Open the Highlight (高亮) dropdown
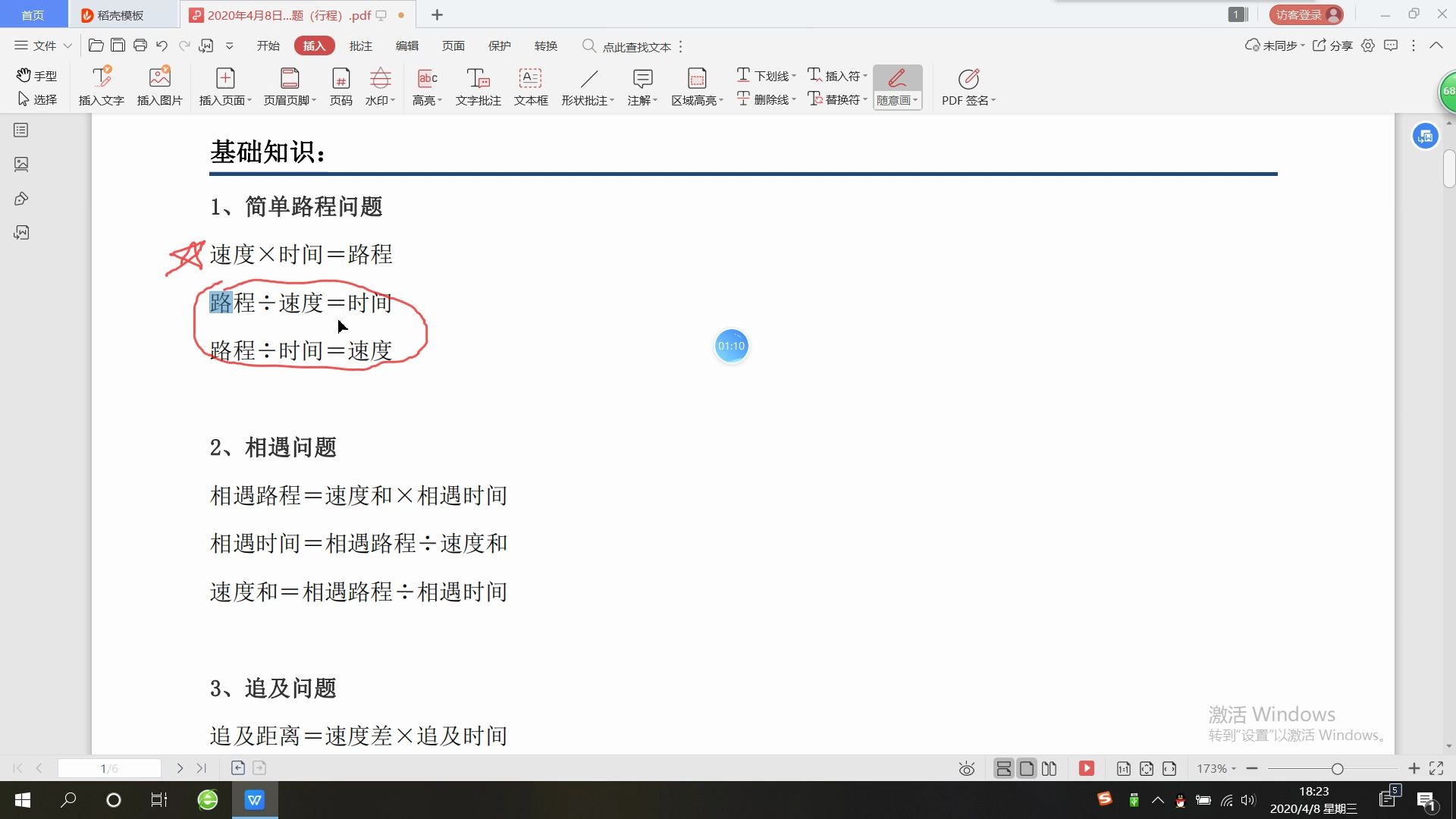This screenshot has height=819, width=1456. tap(428, 86)
